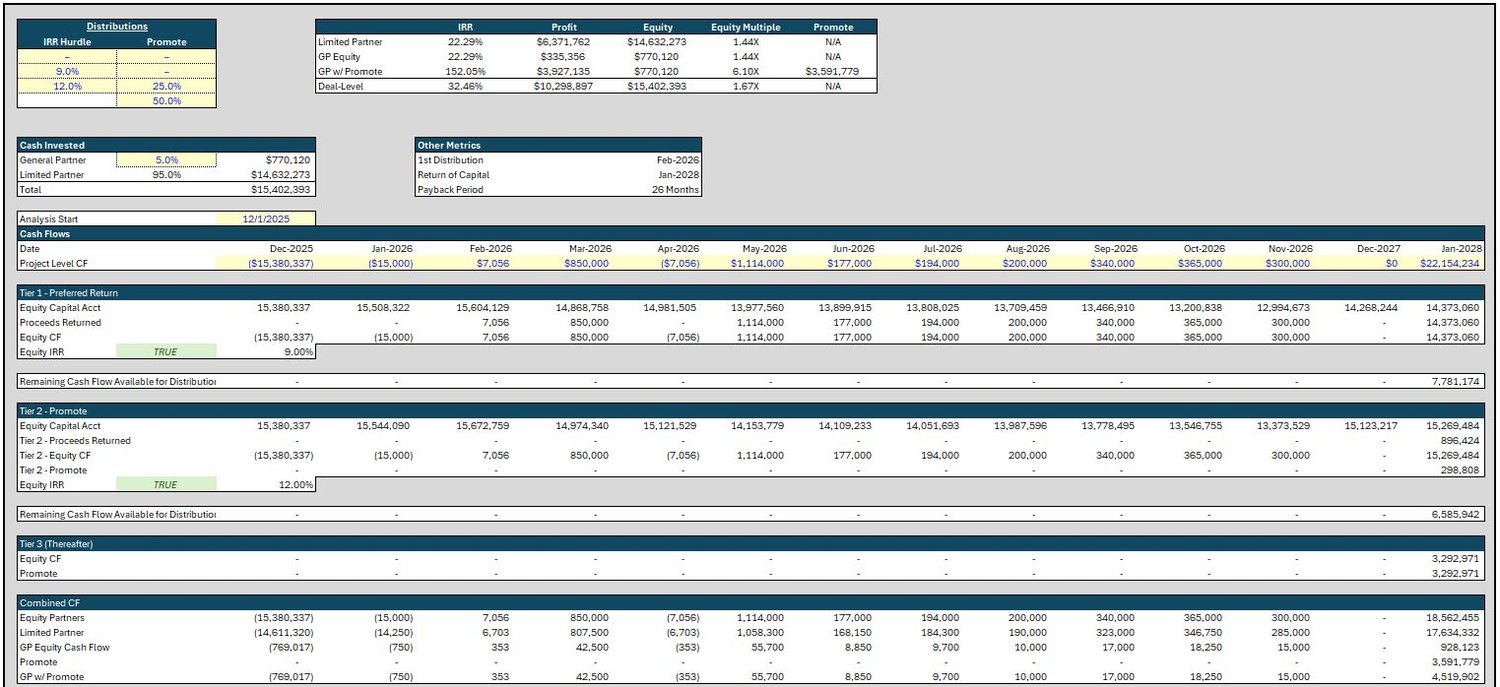This screenshot has height=687, width=1500.
Task: Select the Tier 2 - Promote header
Action: (x=750, y=411)
